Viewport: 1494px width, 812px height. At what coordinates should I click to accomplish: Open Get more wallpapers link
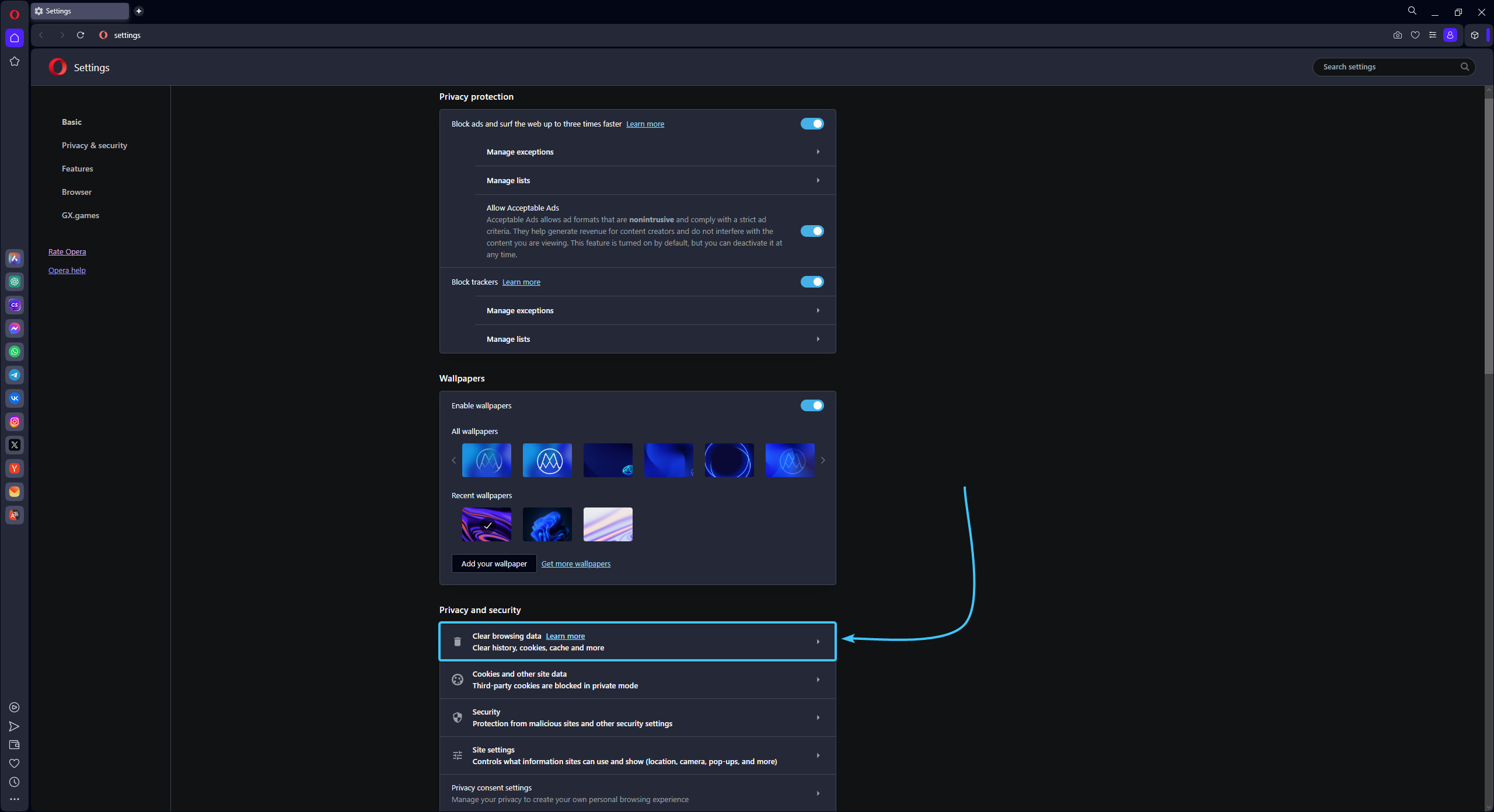coord(575,563)
